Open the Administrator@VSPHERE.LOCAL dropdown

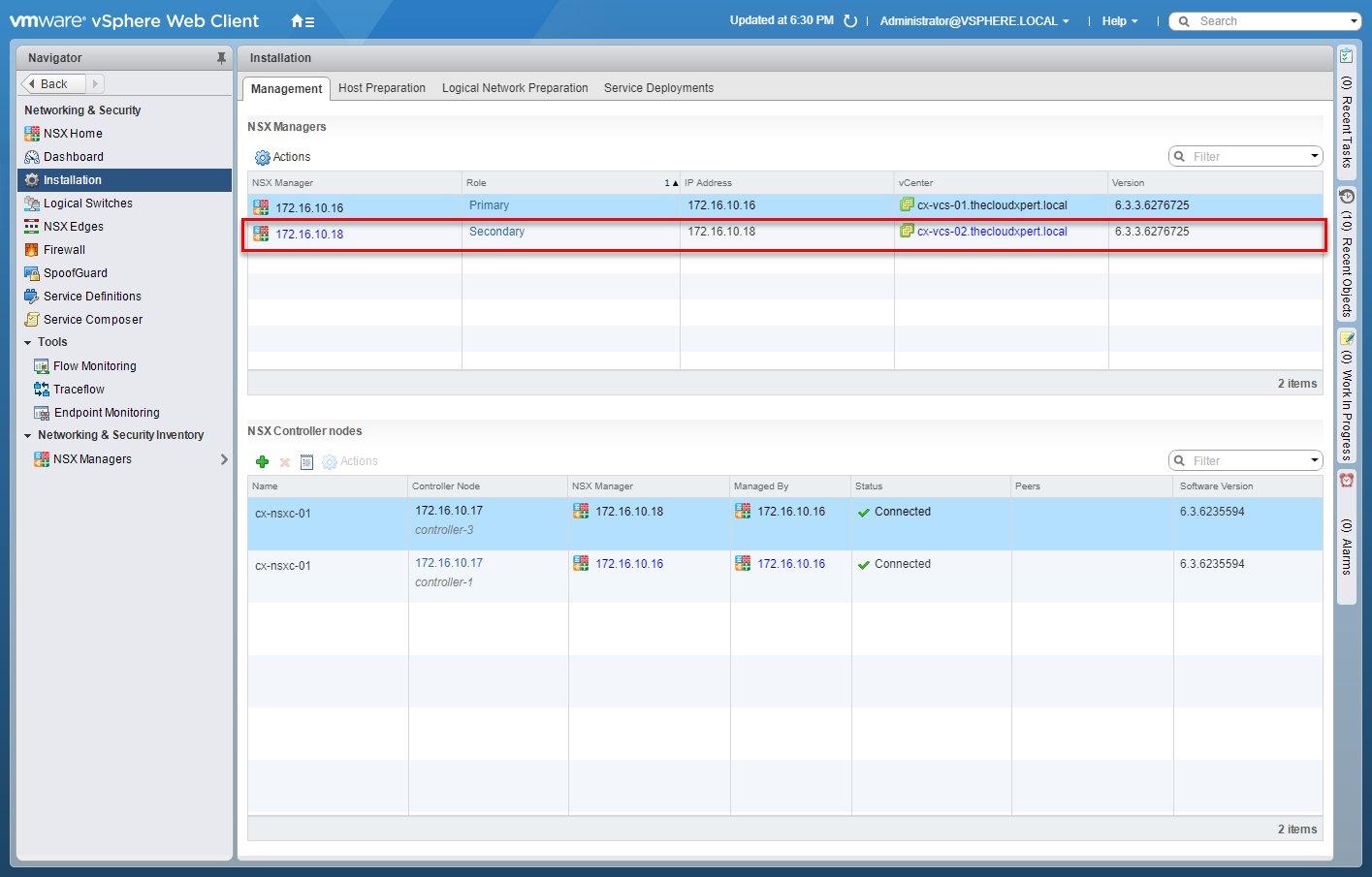point(974,21)
